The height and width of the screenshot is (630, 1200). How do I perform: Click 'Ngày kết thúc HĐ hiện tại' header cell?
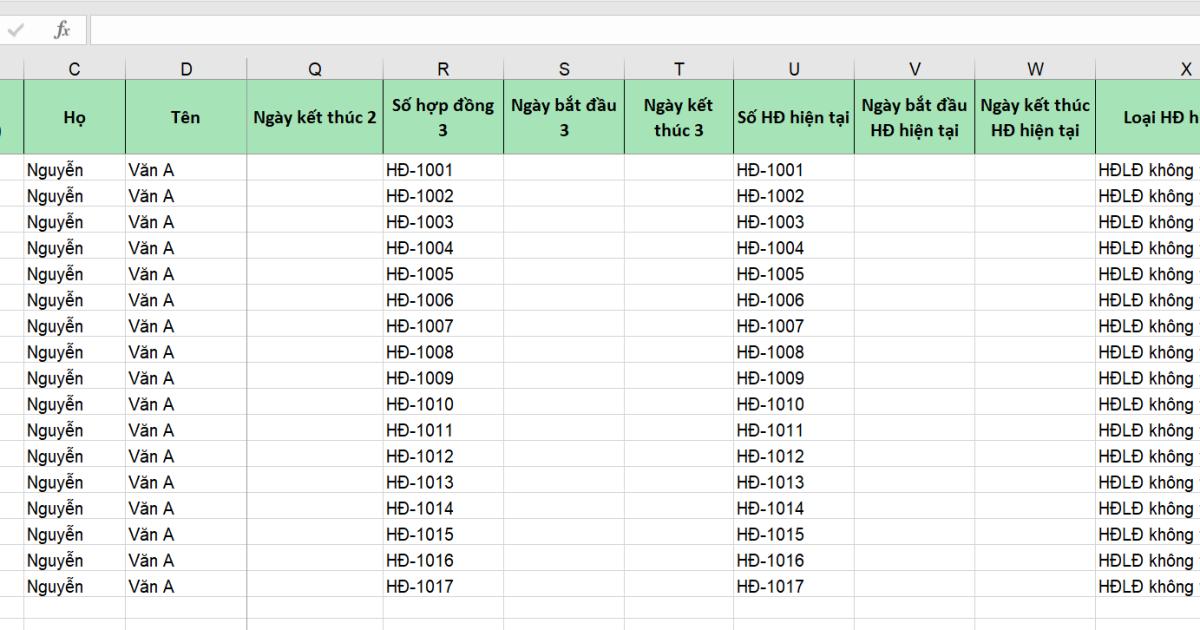(x=1036, y=117)
